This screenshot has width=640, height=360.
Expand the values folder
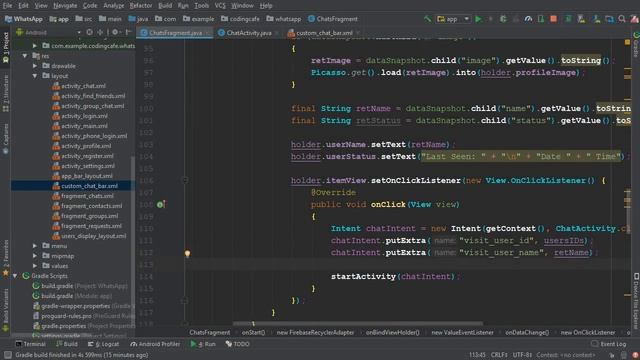point(35,266)
